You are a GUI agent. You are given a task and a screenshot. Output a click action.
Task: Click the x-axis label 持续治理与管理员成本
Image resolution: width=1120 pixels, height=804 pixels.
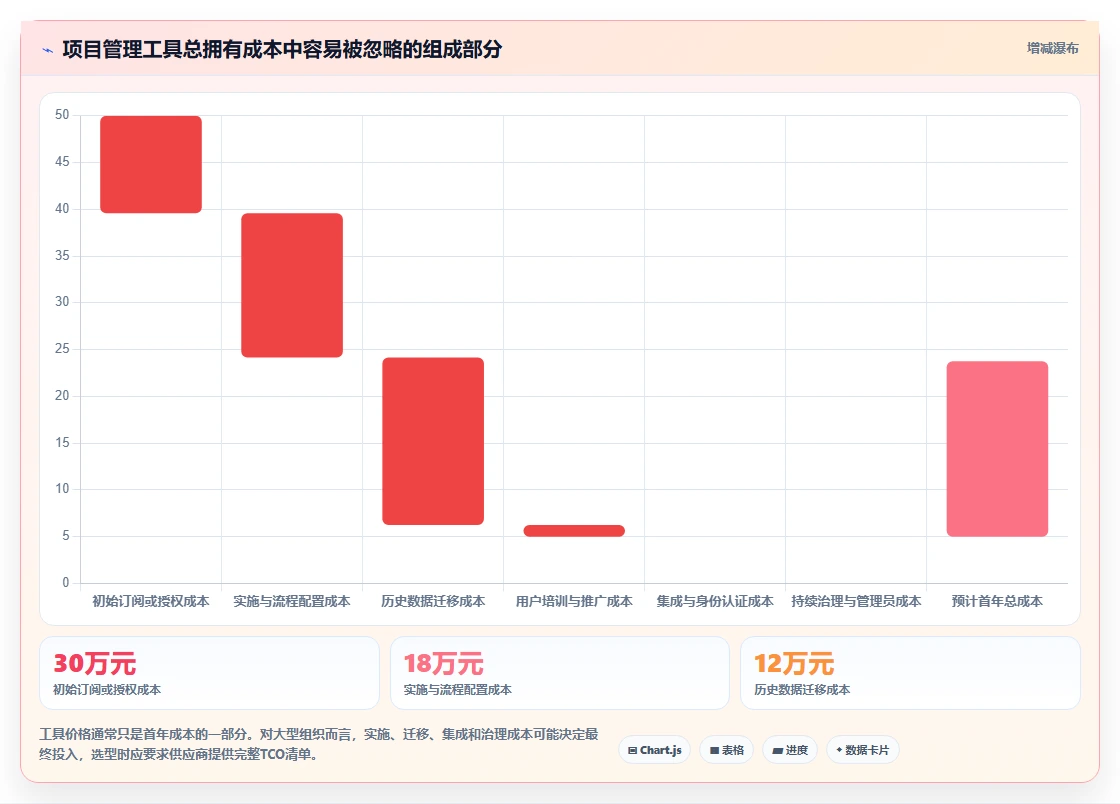(856, 601)
